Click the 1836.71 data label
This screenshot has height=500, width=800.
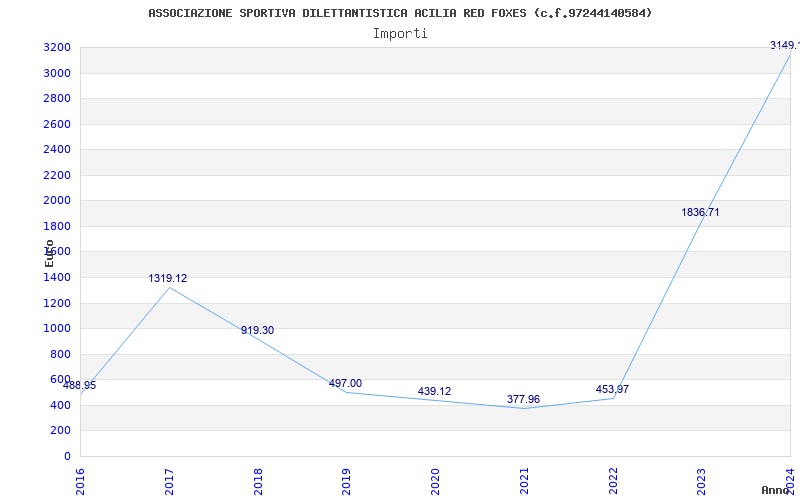point(700,212)
